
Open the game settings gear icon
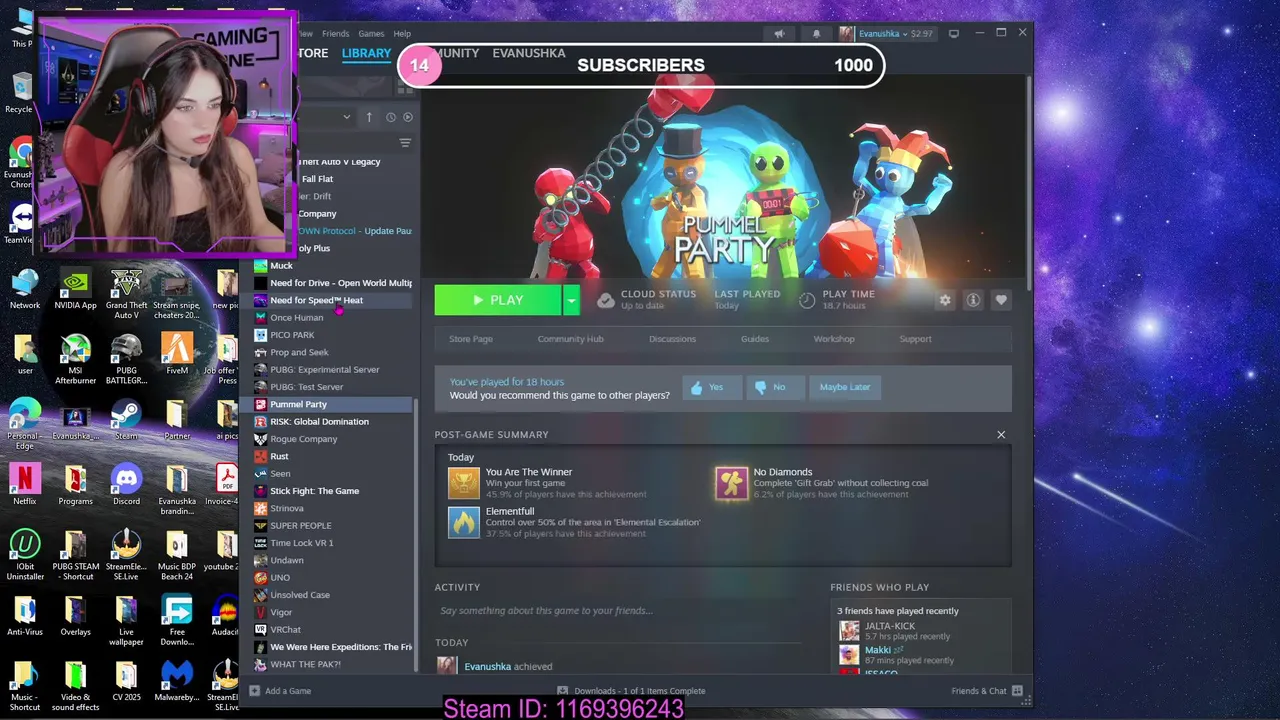(x=945, y=300)
